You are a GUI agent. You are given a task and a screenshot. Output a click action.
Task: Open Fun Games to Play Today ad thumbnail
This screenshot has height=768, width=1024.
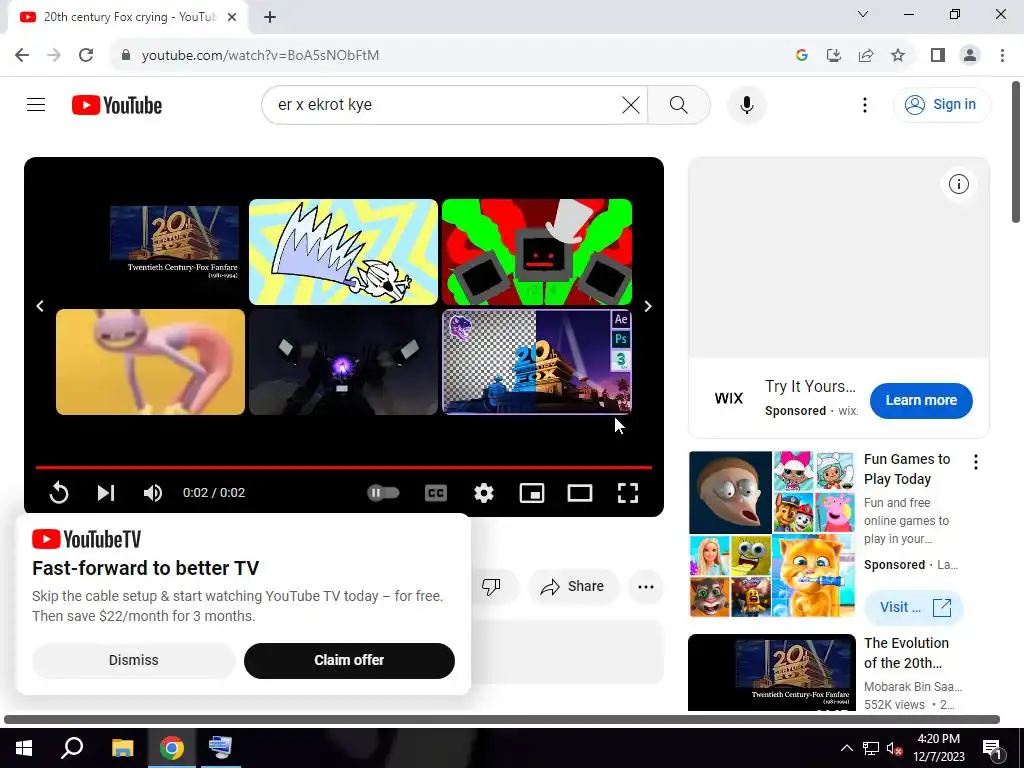click(771, 534)
